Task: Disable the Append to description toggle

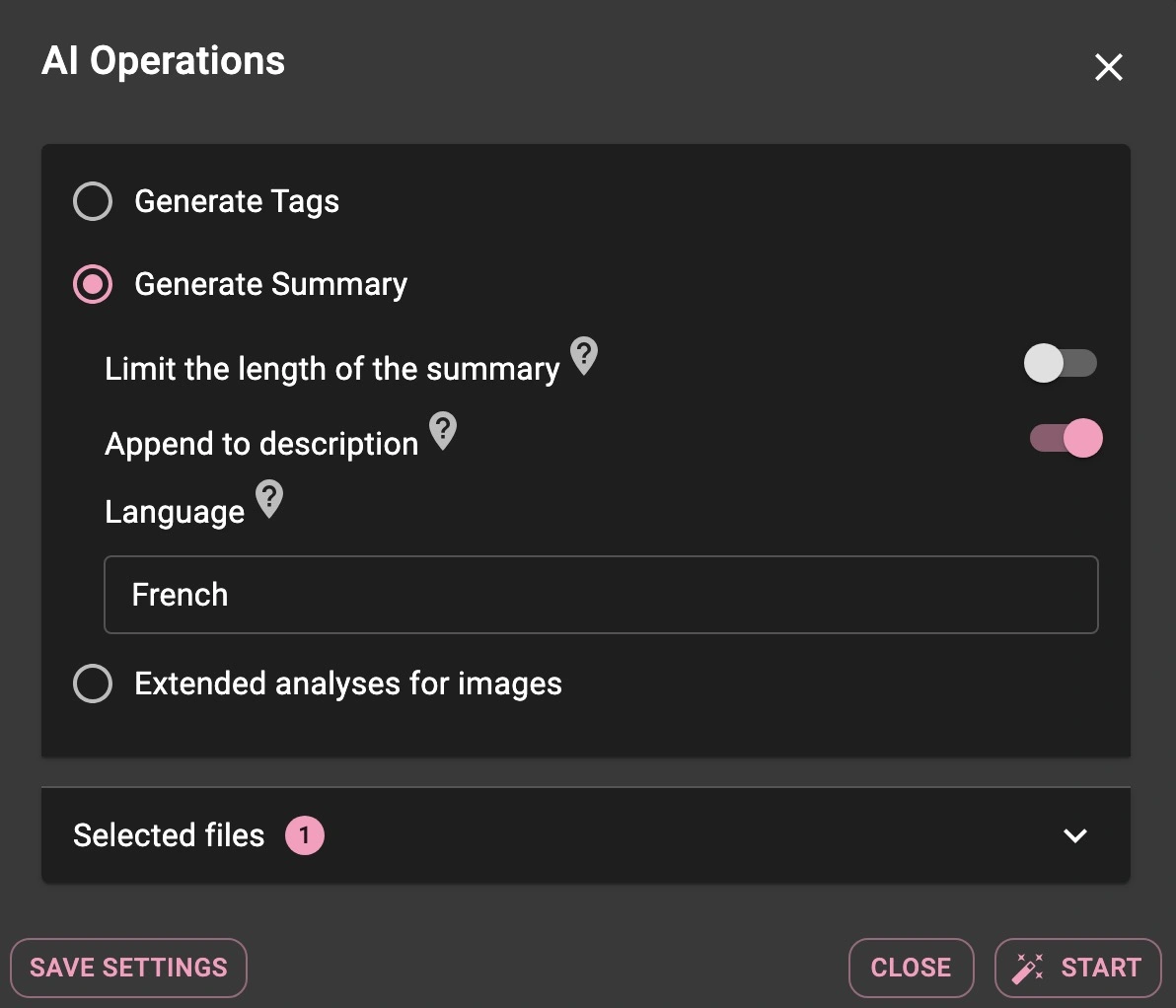Action: pyautogui.click(x=1066, y=438)
